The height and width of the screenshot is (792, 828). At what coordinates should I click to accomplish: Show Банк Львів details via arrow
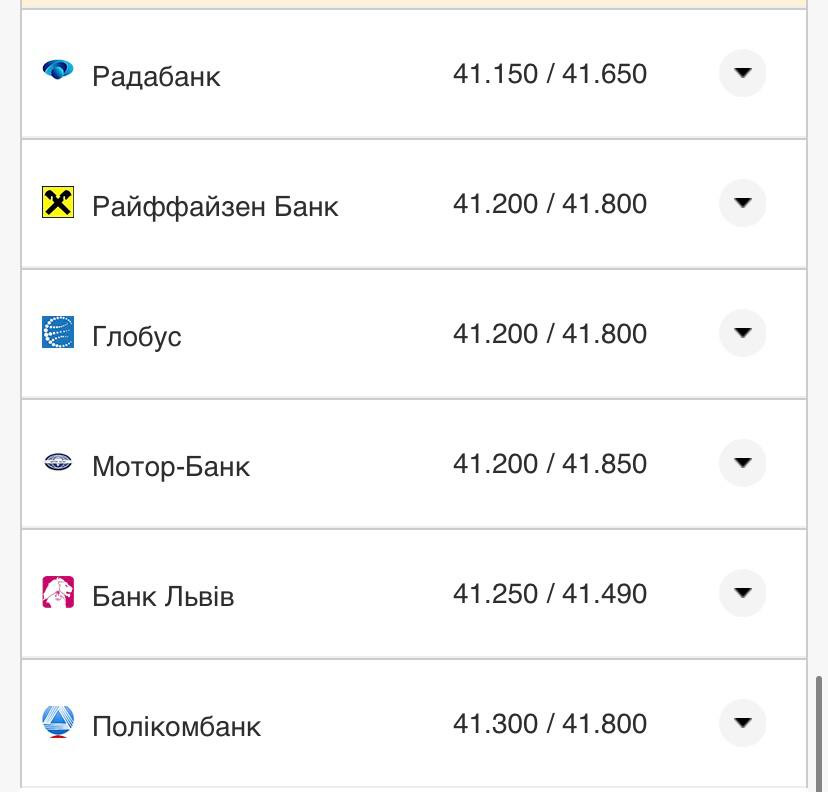click(742, 593)
